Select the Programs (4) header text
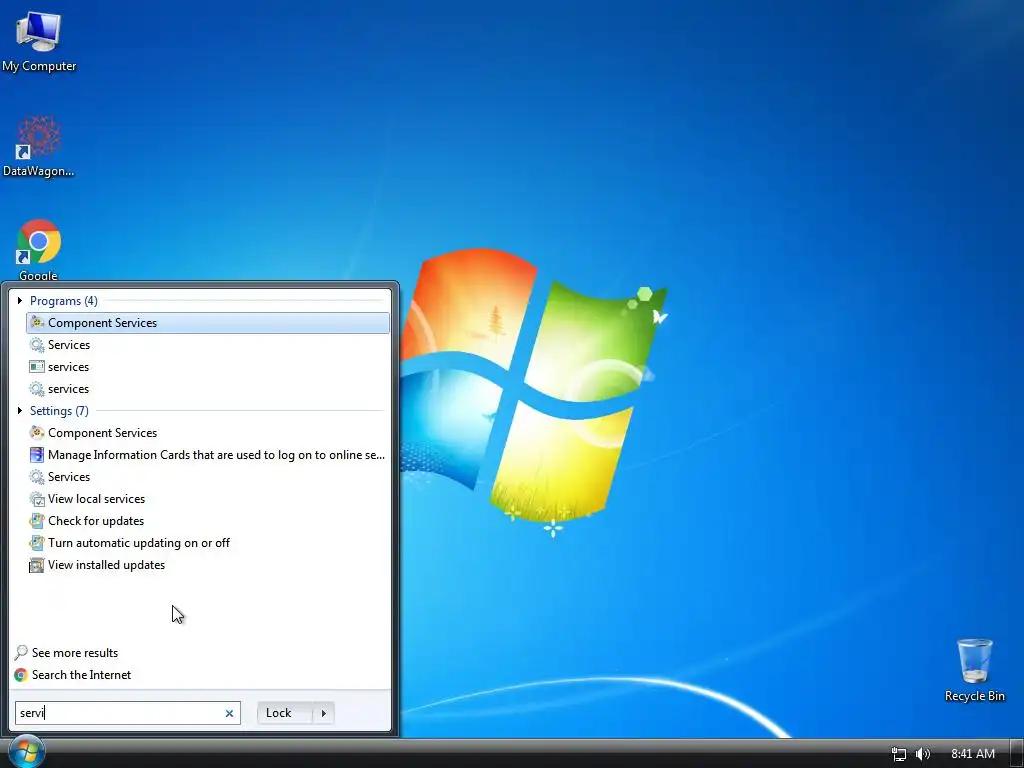This screenshot has width=1024, height=768. (x=63, y=300)
